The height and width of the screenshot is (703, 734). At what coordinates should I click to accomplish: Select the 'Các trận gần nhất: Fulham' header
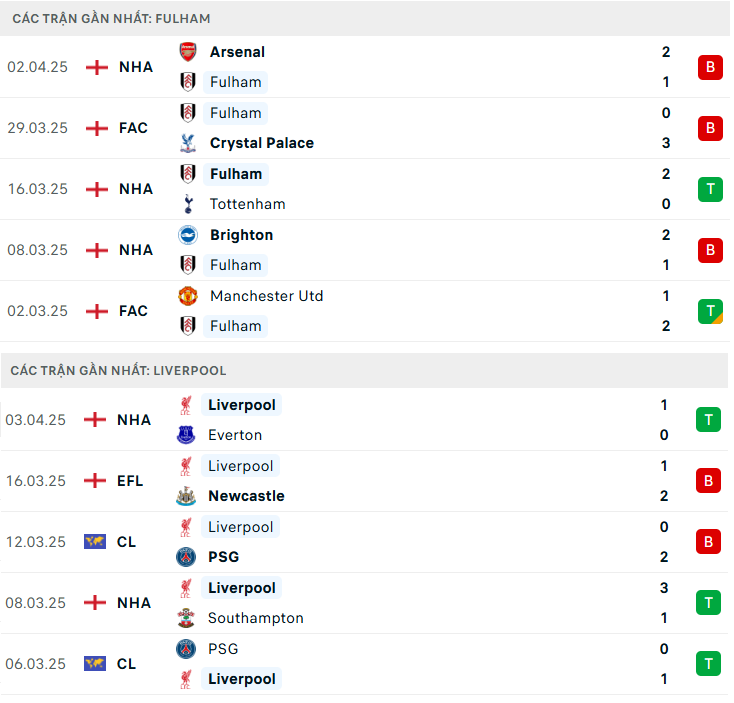tap(111, 19)
